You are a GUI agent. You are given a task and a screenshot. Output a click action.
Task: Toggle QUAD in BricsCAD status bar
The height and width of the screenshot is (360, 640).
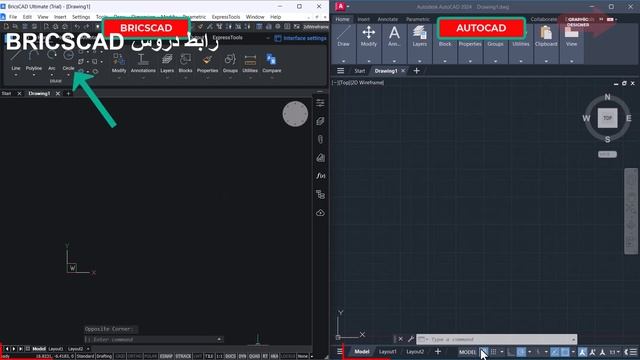(x=254, y=356)
